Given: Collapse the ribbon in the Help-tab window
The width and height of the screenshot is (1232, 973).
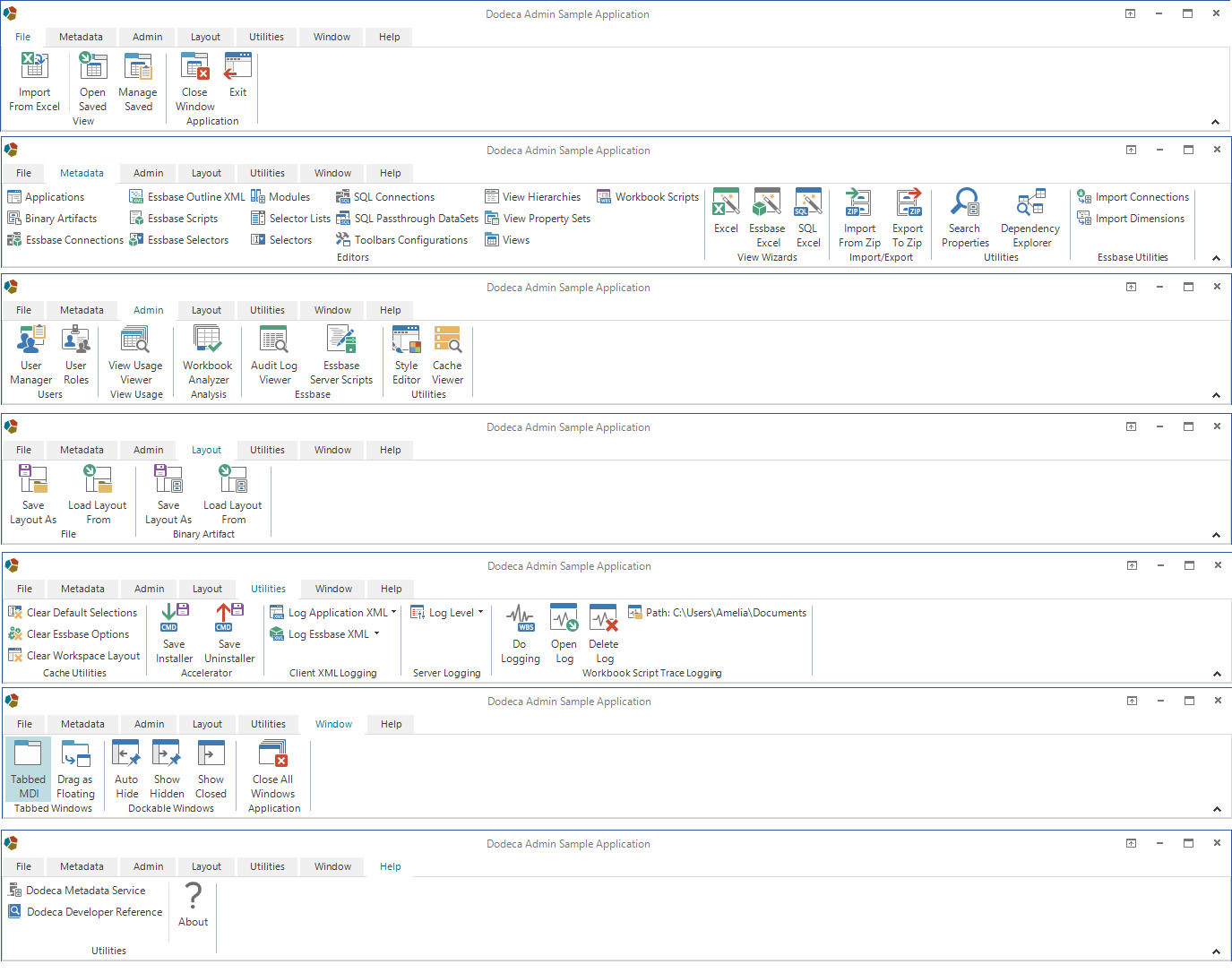Looking at the screenshot, I should [x=1216, y=951].
